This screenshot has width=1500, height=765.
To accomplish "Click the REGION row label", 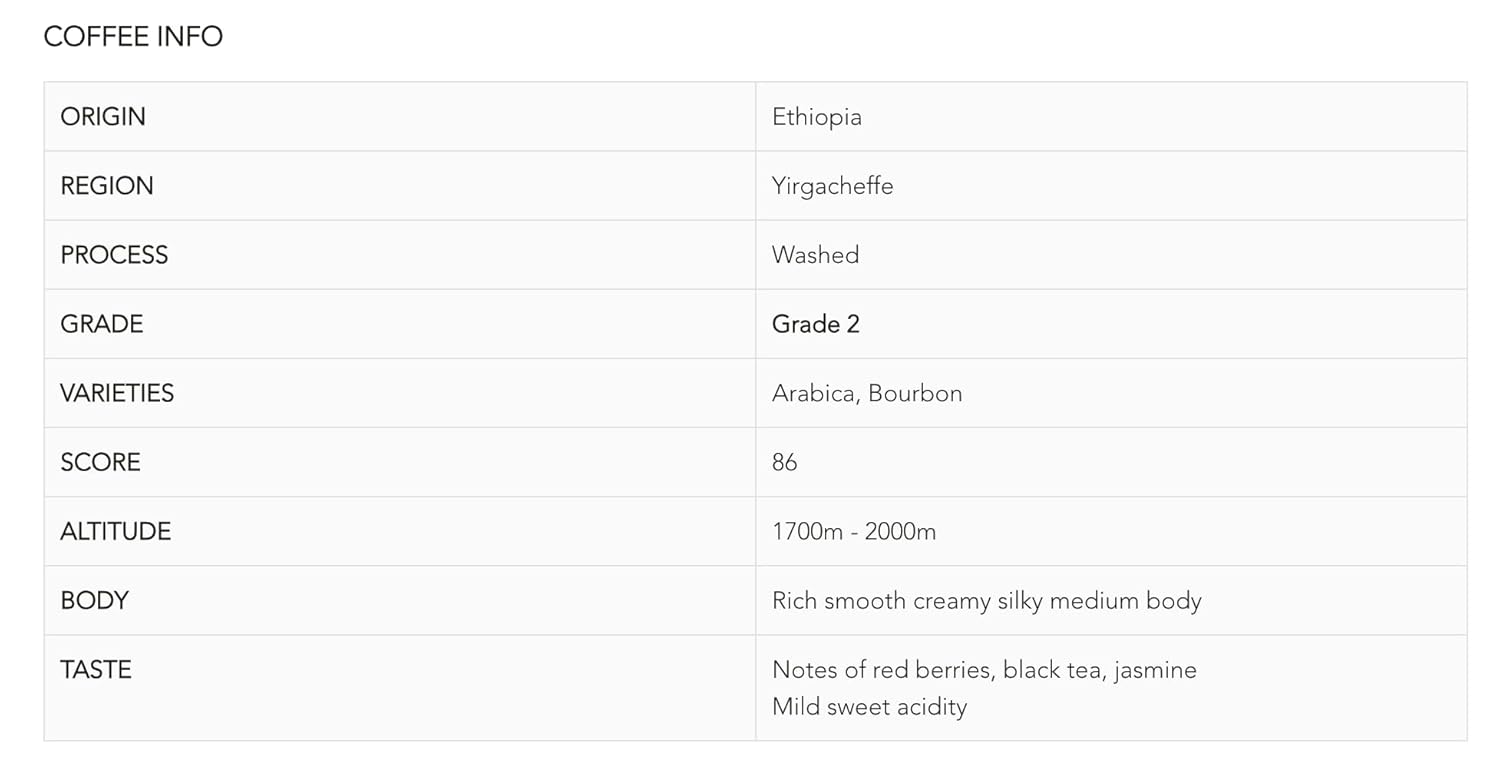I will coord(107,186).
